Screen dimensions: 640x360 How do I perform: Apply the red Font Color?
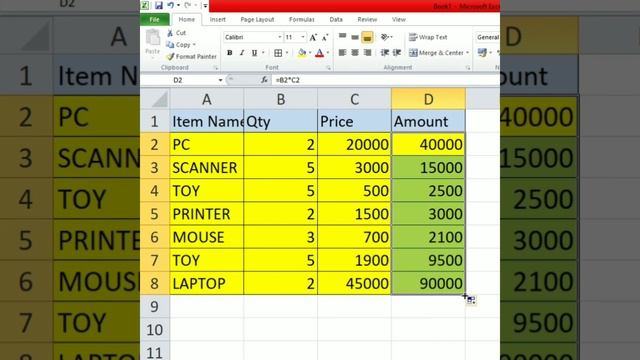pyautogui.click(x=320, y=53)
